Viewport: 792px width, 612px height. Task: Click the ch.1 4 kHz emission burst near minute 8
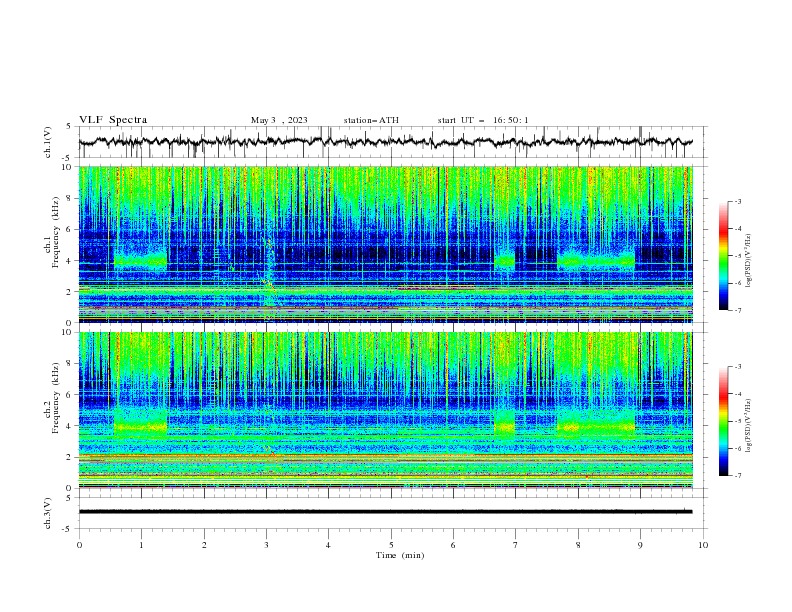tap(596, 261)
